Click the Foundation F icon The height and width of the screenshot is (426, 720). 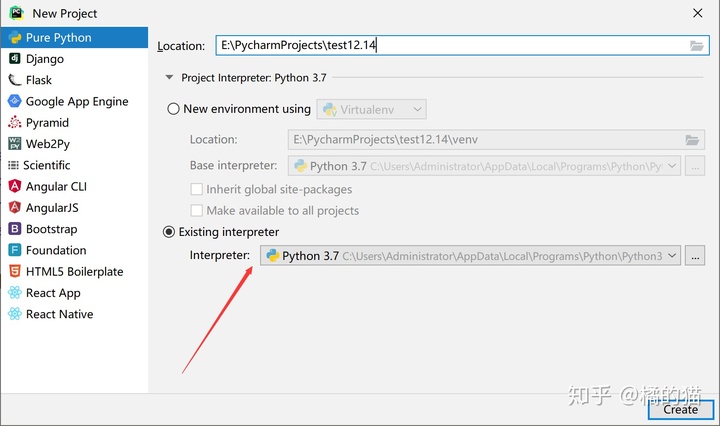point(15,250)
